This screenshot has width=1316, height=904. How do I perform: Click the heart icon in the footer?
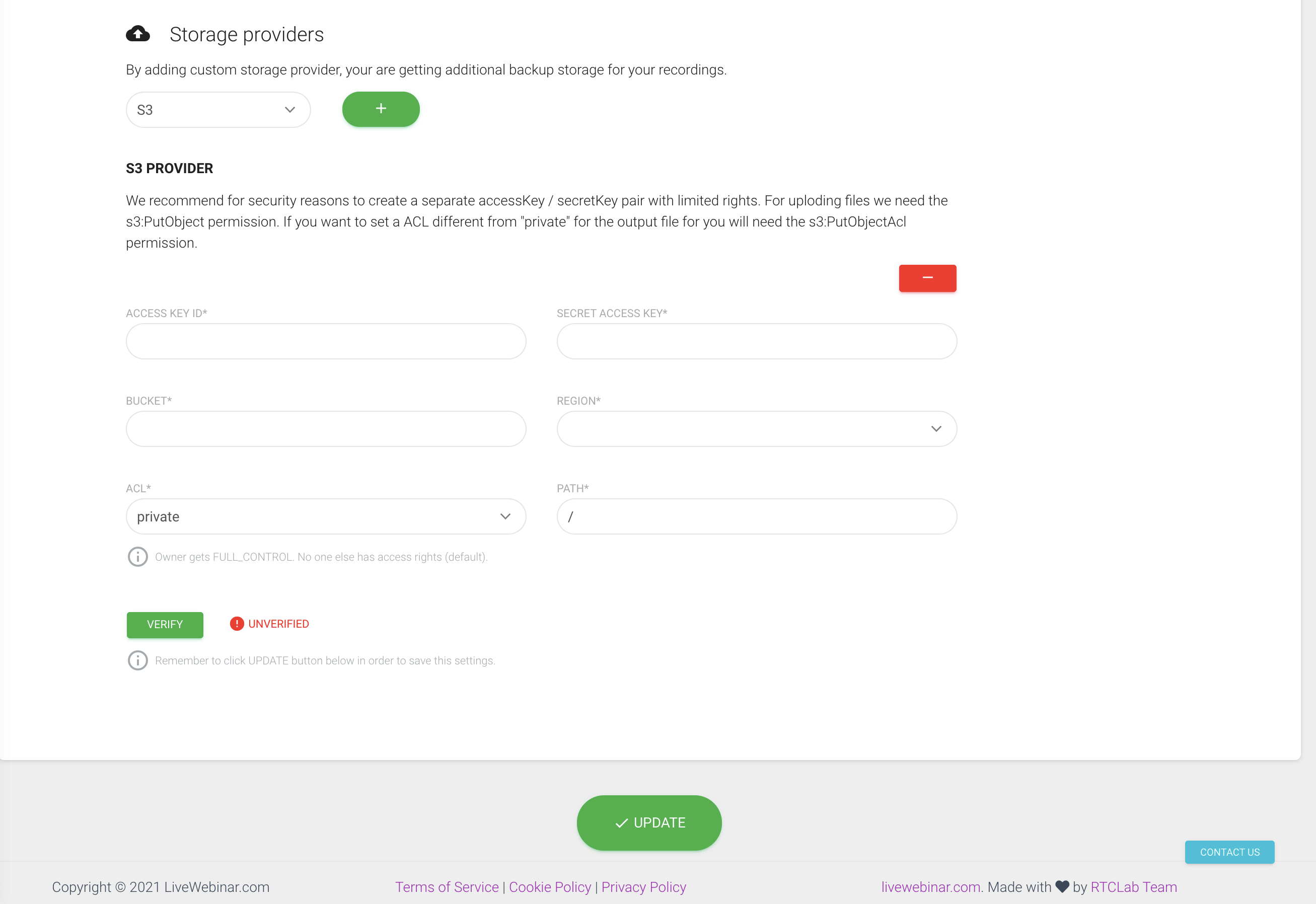(x=1062, y=887)
